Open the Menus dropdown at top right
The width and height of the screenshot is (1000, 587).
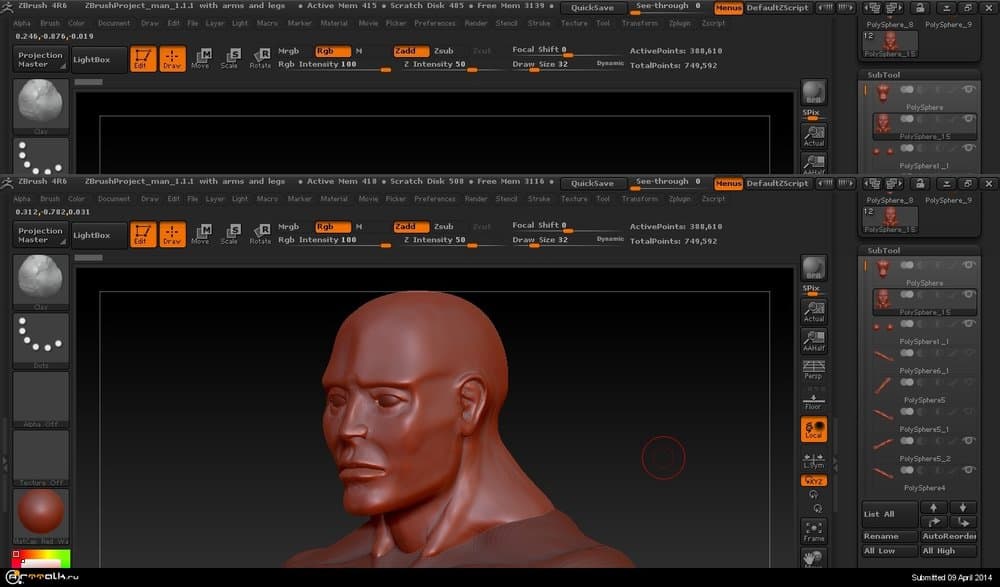click(728, 184)
